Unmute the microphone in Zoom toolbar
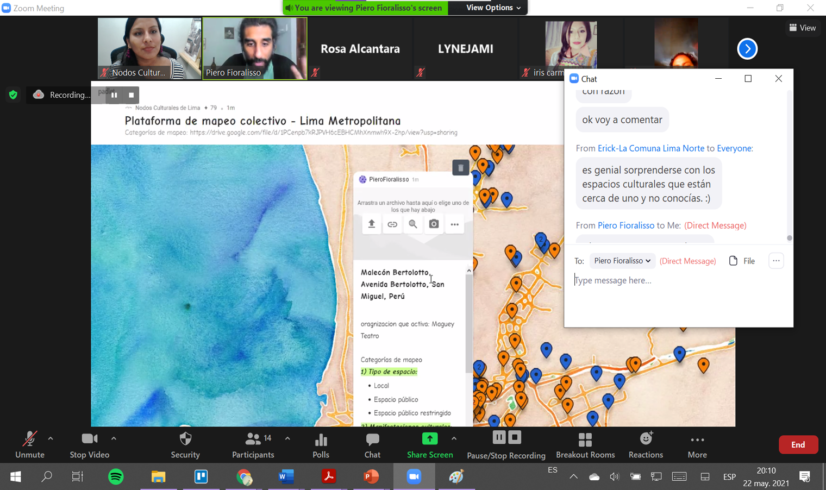This screenshot has width=826, height=490. tap(29, 443)
